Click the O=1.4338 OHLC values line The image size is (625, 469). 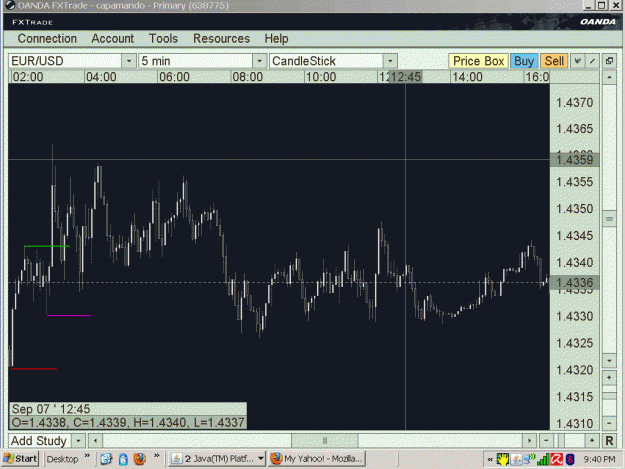pyautogui.click(x=128, y=422)
